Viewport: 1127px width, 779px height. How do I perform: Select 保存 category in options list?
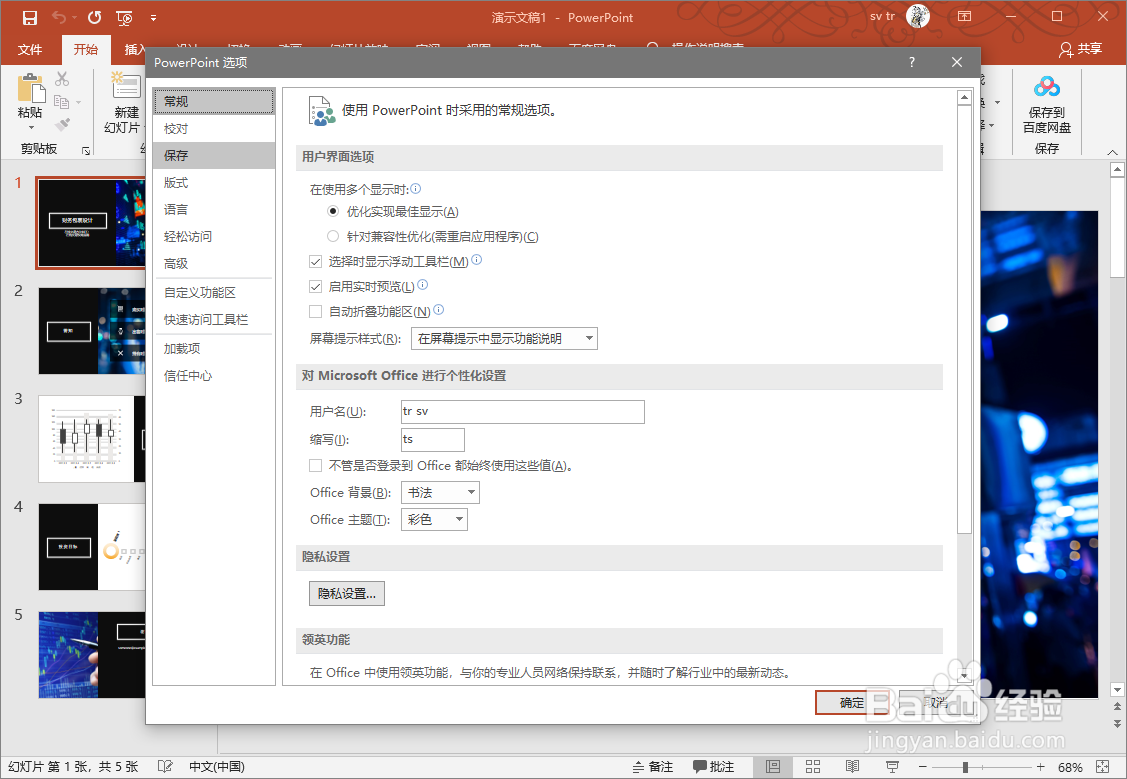213,155
